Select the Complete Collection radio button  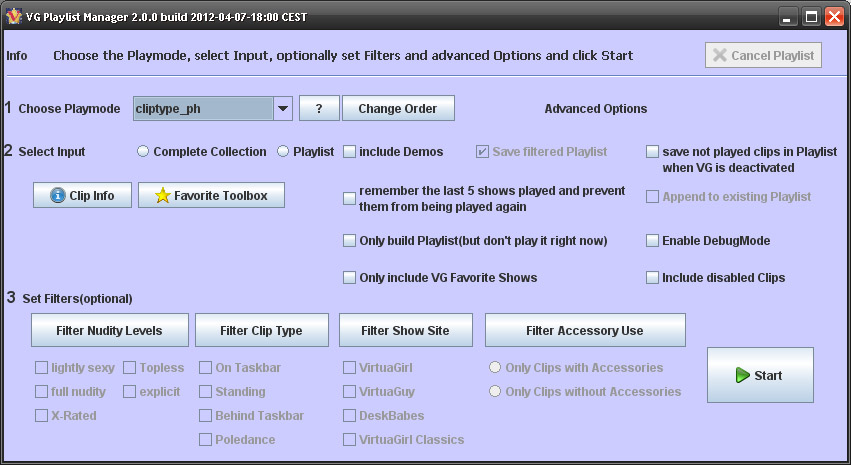(143, 152)
